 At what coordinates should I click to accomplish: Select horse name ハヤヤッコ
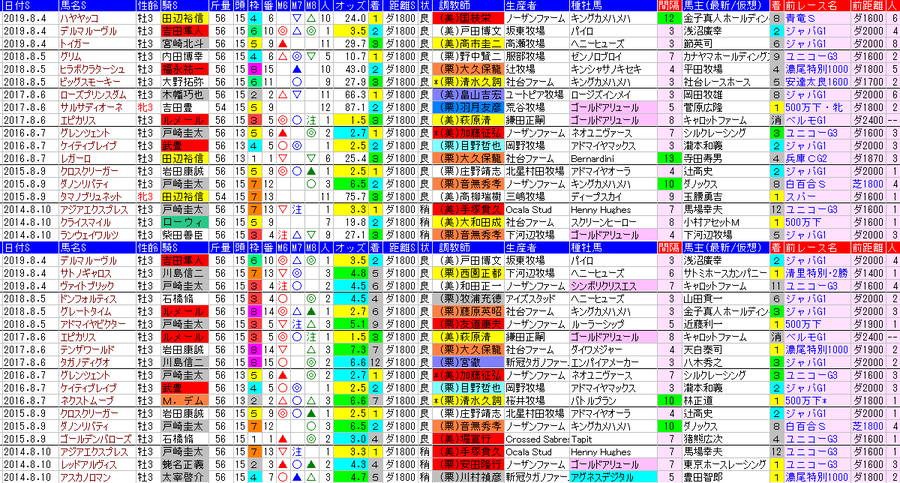pos(79,18)
